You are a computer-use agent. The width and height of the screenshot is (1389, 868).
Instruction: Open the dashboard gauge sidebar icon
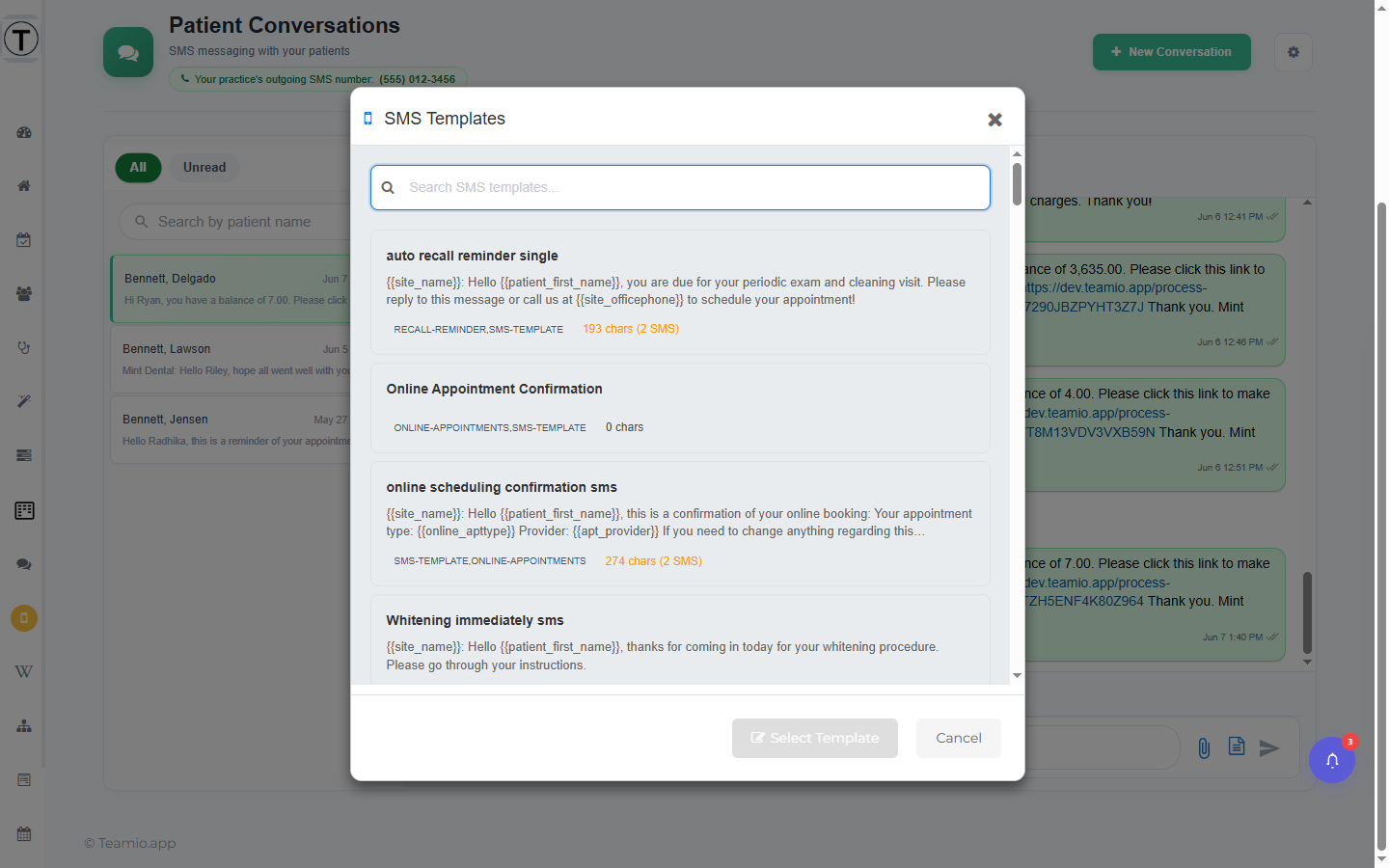24,132
